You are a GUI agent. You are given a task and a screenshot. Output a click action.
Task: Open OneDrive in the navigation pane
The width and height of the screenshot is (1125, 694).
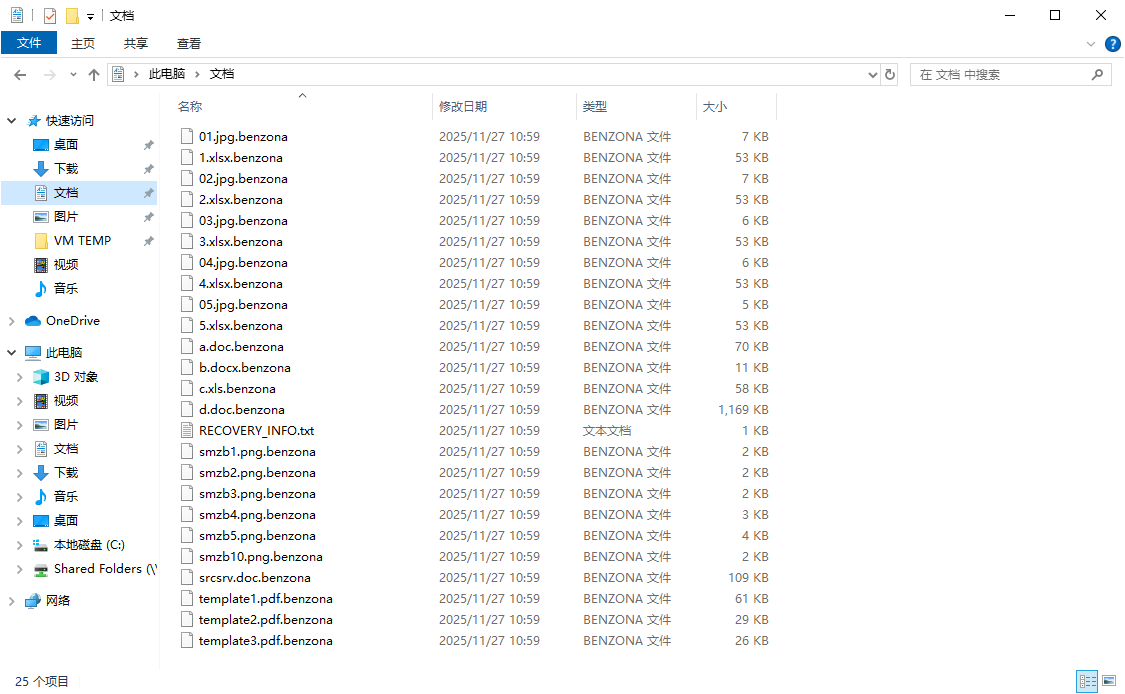72,321
